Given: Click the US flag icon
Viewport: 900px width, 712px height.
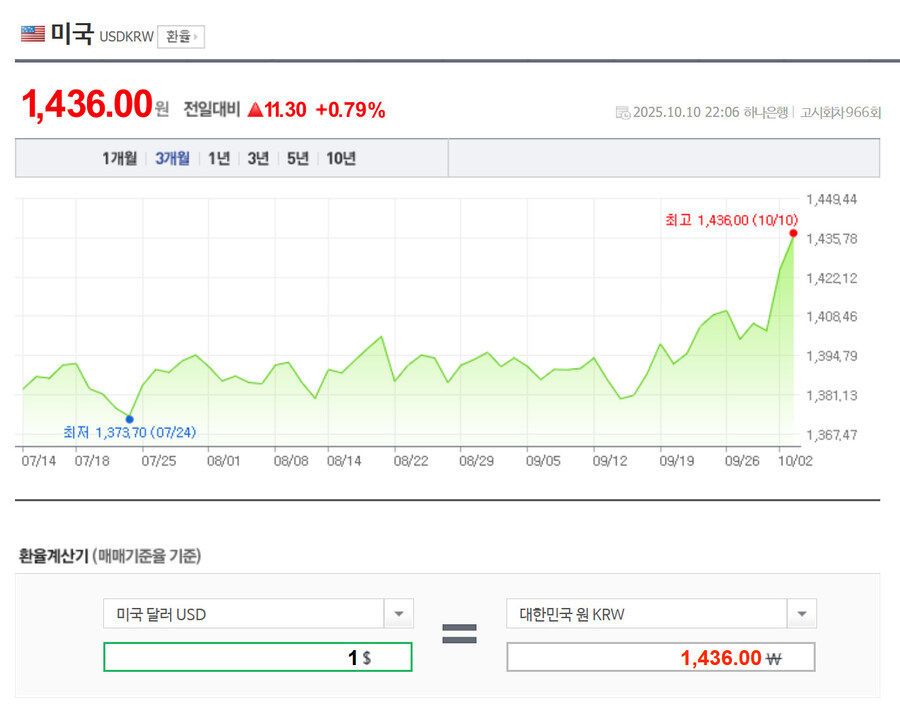Looking at the screenshot, I should pos(33,34).
